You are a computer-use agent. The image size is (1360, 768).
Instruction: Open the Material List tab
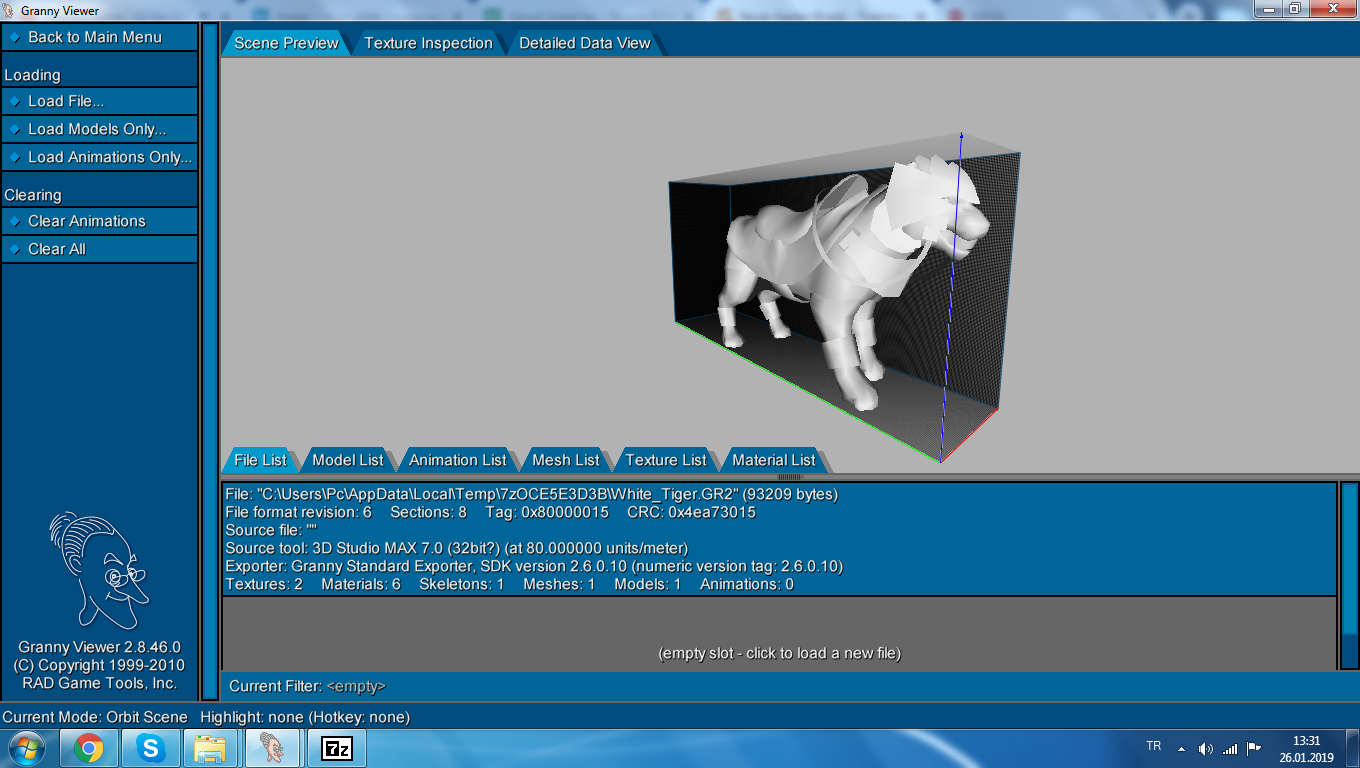pyautogui.click(x=773, y=460)
